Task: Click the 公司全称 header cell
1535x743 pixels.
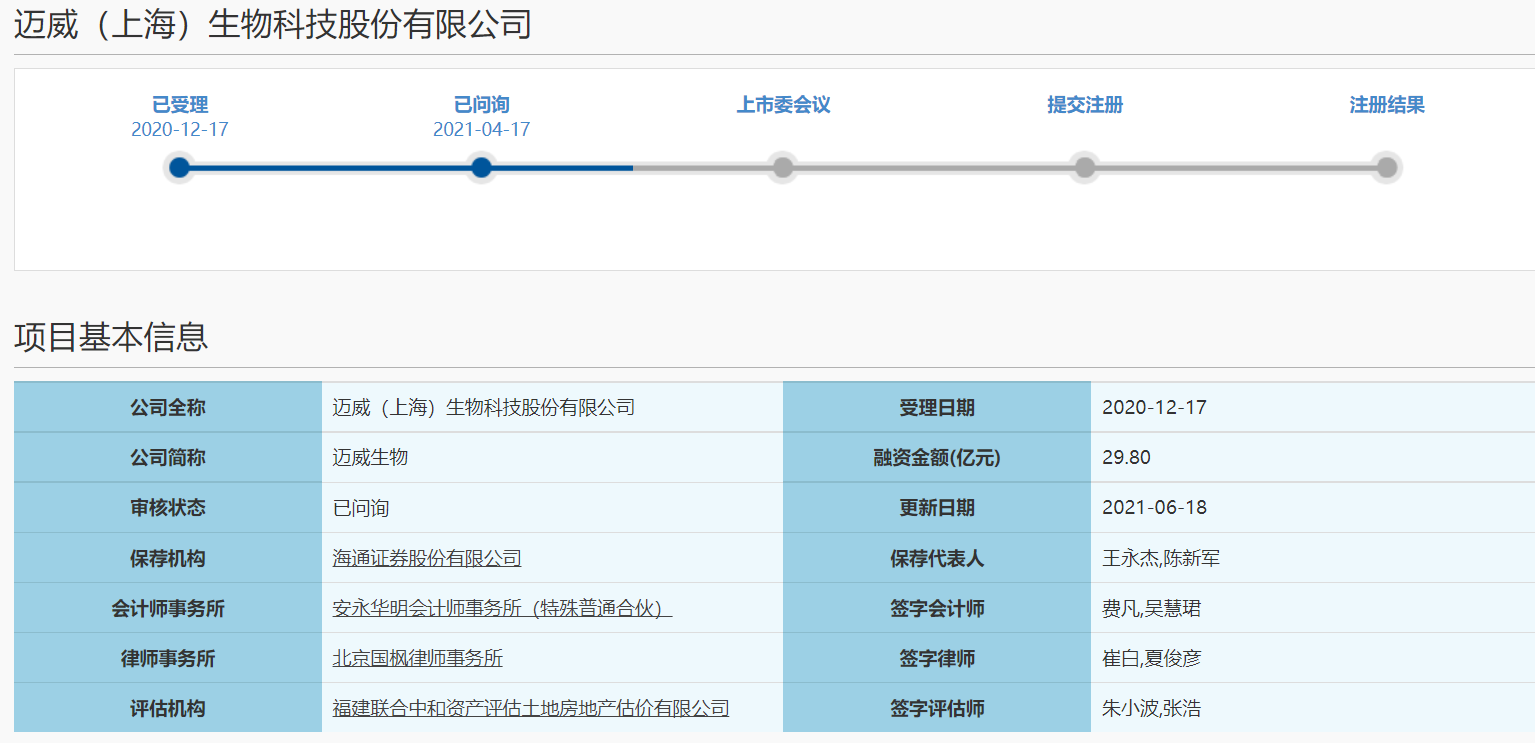Action: [x=168, y=408]
